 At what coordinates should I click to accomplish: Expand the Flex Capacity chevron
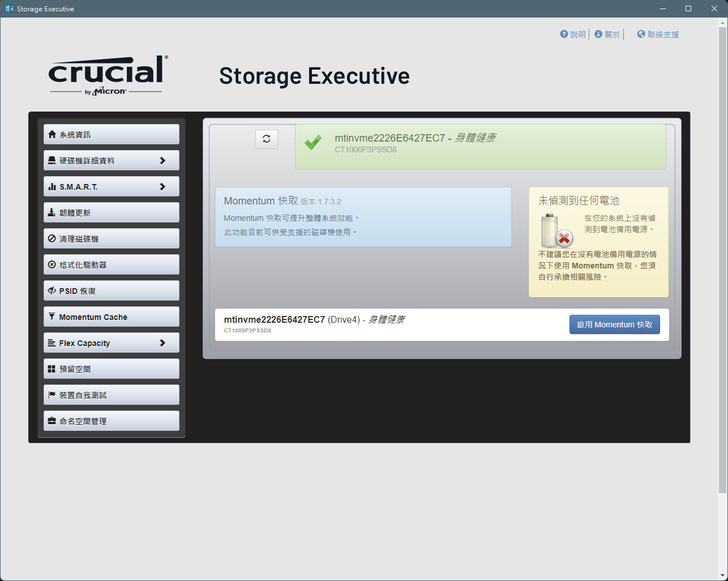click(x=162, y=343)
